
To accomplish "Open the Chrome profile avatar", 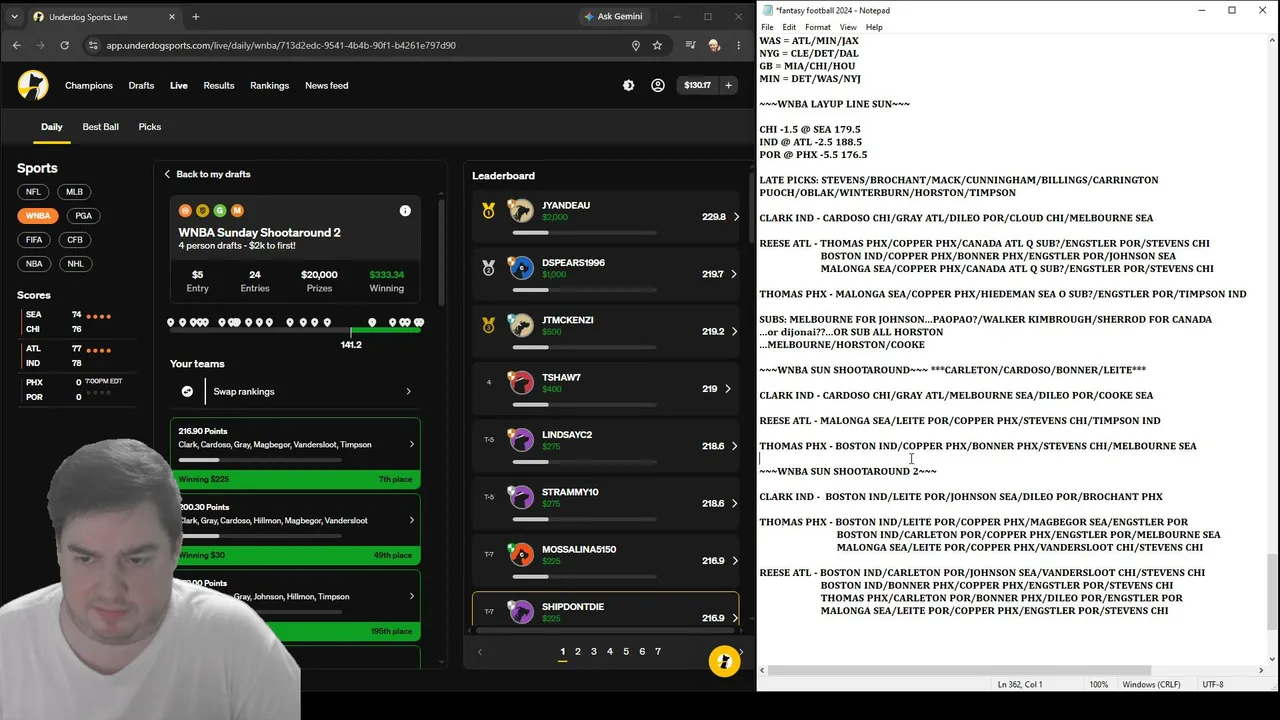I will click(714, 45).
